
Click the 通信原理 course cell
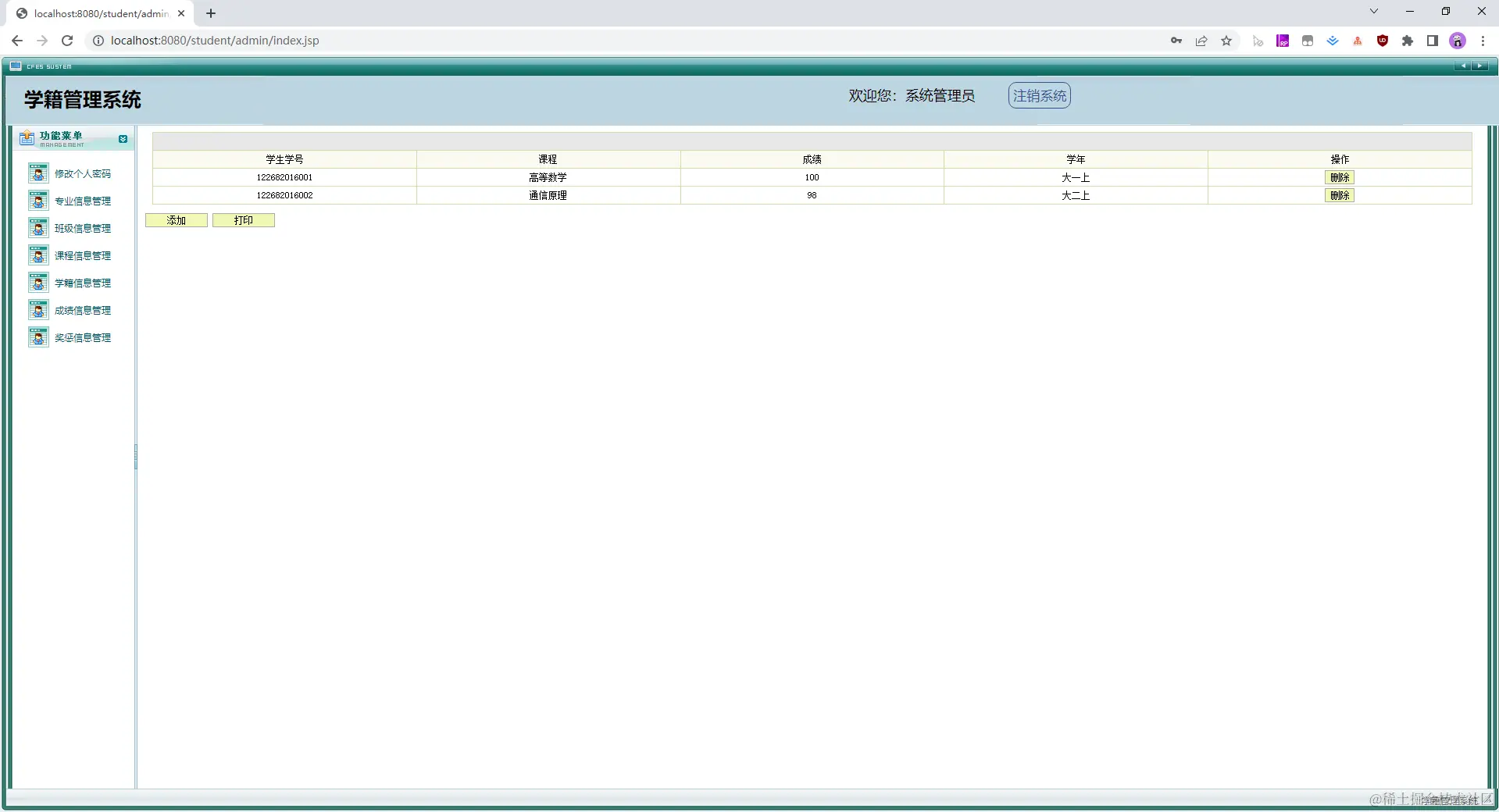pos(548,195)
